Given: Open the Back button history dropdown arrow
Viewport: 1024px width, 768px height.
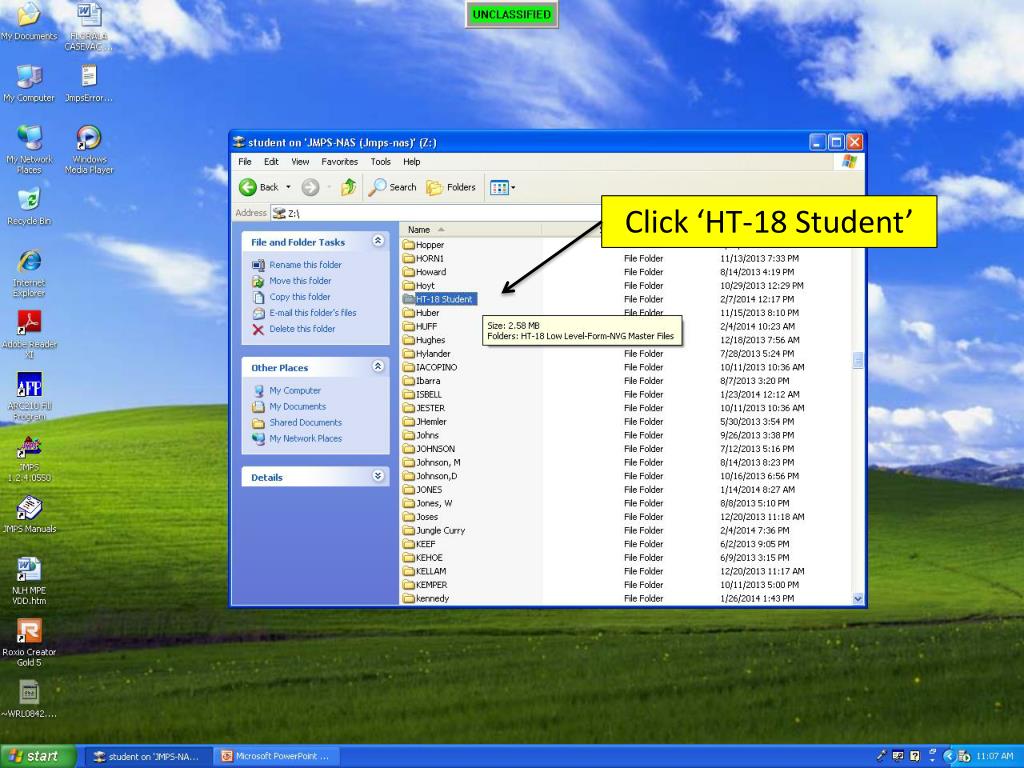Looking at the screenshot, I should (288, 187).
